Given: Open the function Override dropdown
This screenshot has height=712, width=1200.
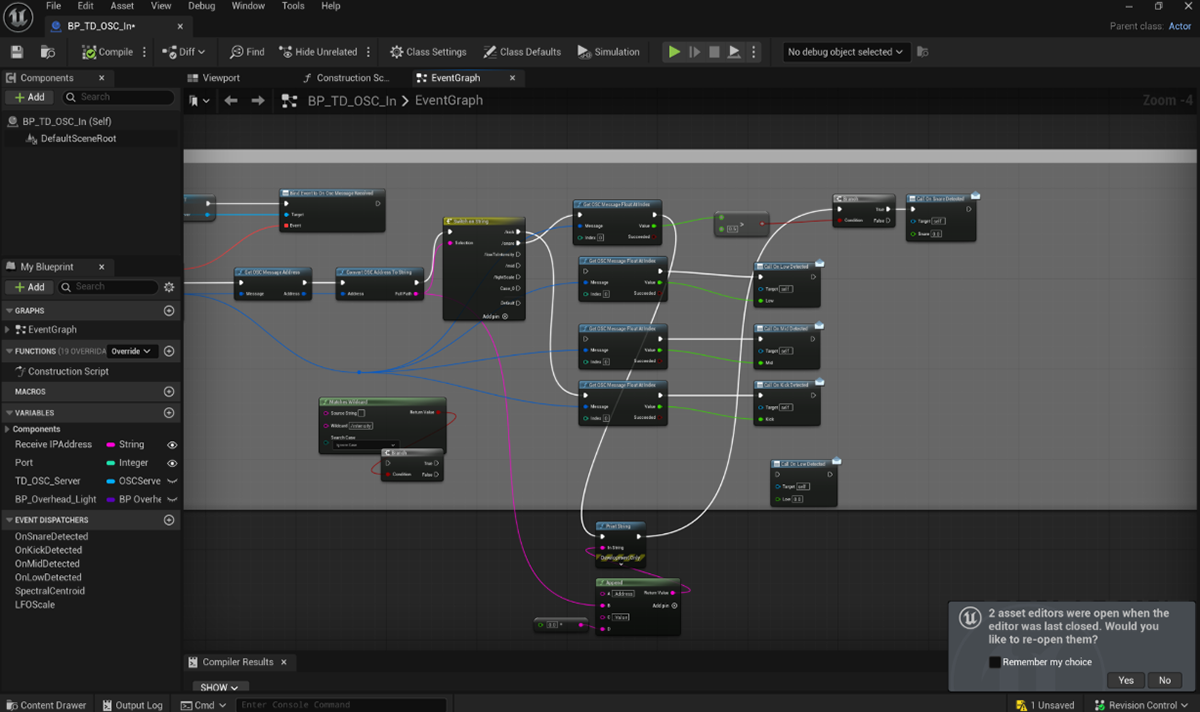Looking at the screenshot, I should (x=133, y=351).
